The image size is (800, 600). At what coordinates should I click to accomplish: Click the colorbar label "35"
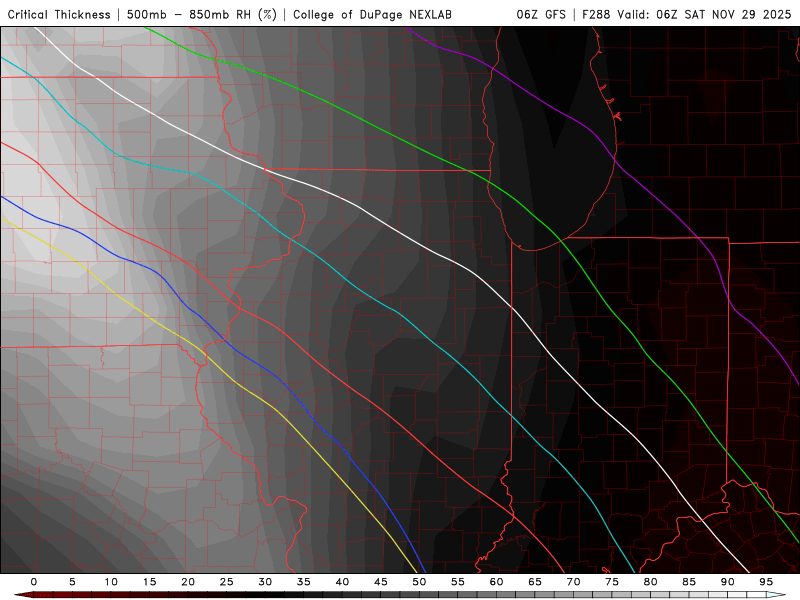click(304, 582)
